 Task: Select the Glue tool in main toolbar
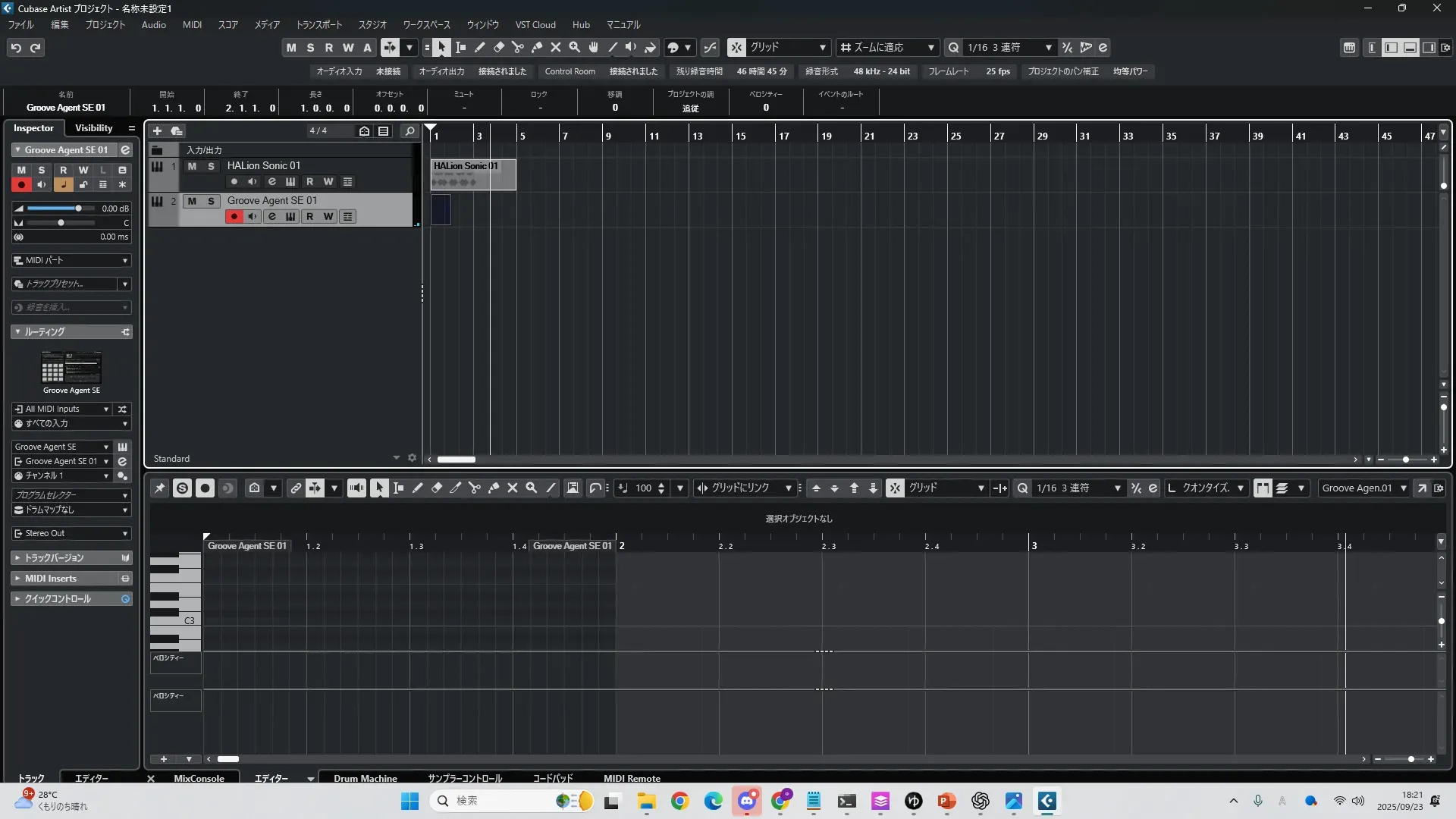537,48
